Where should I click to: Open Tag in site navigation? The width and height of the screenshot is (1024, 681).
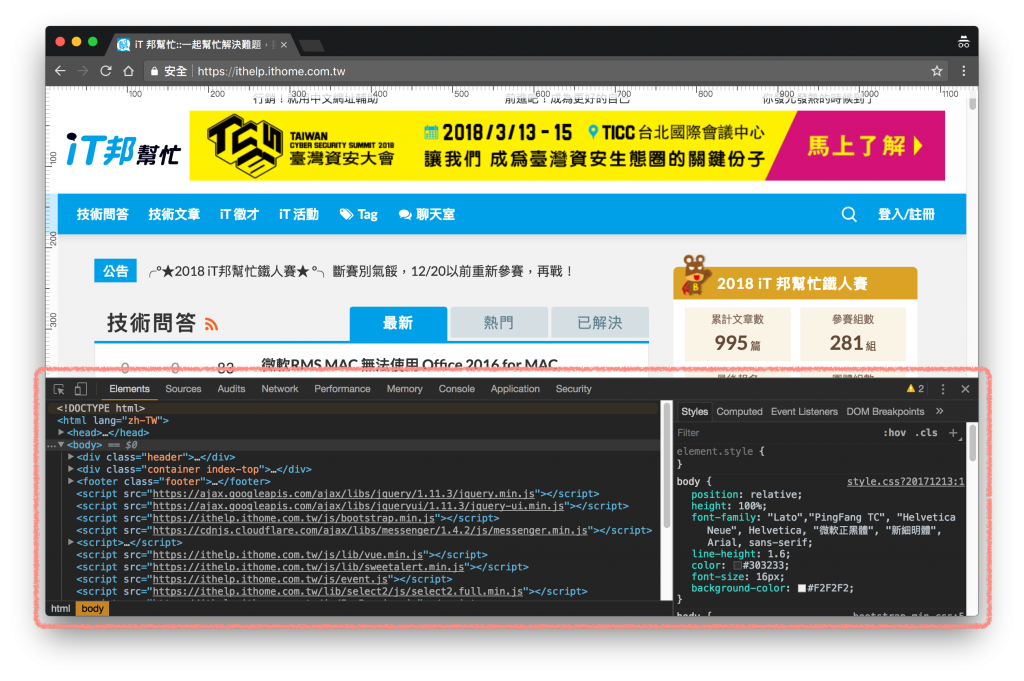[359, 214]
